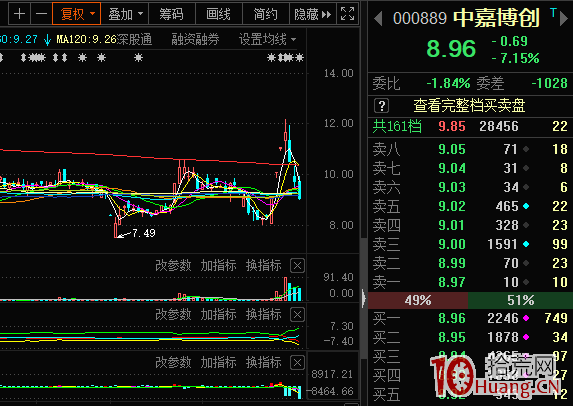Toggle fullscreen chart icon

(x=348, y=14)
